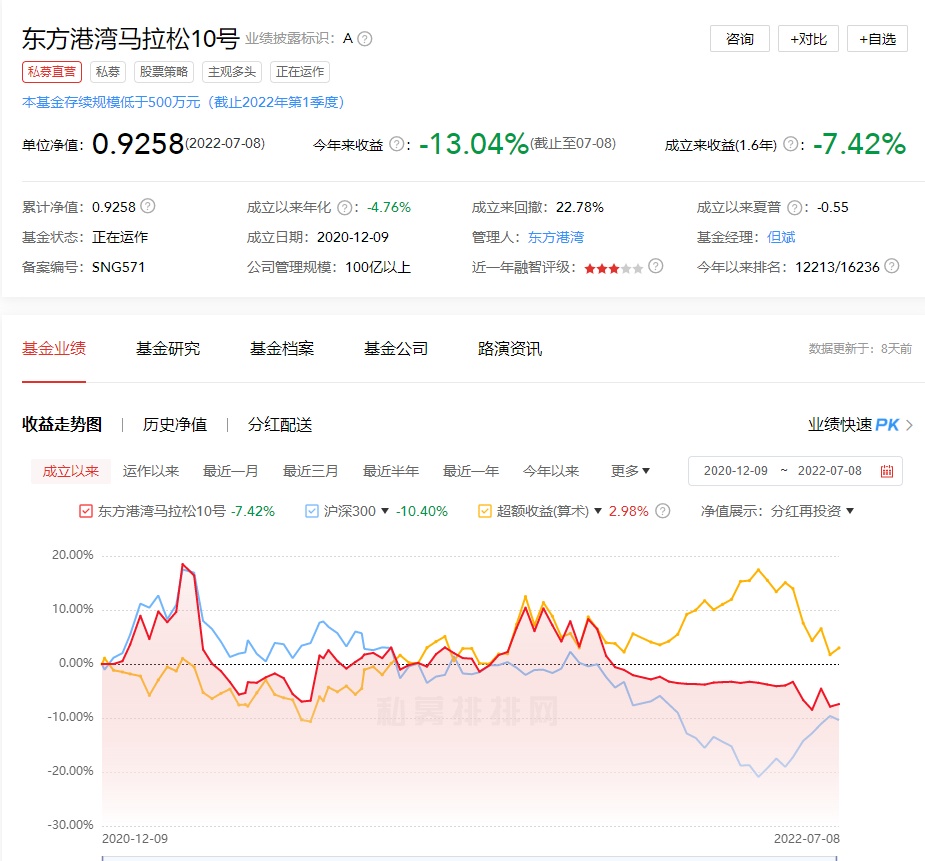Click the +自选 button
This screenshot has width=925, height=861.
pos(877,39)
